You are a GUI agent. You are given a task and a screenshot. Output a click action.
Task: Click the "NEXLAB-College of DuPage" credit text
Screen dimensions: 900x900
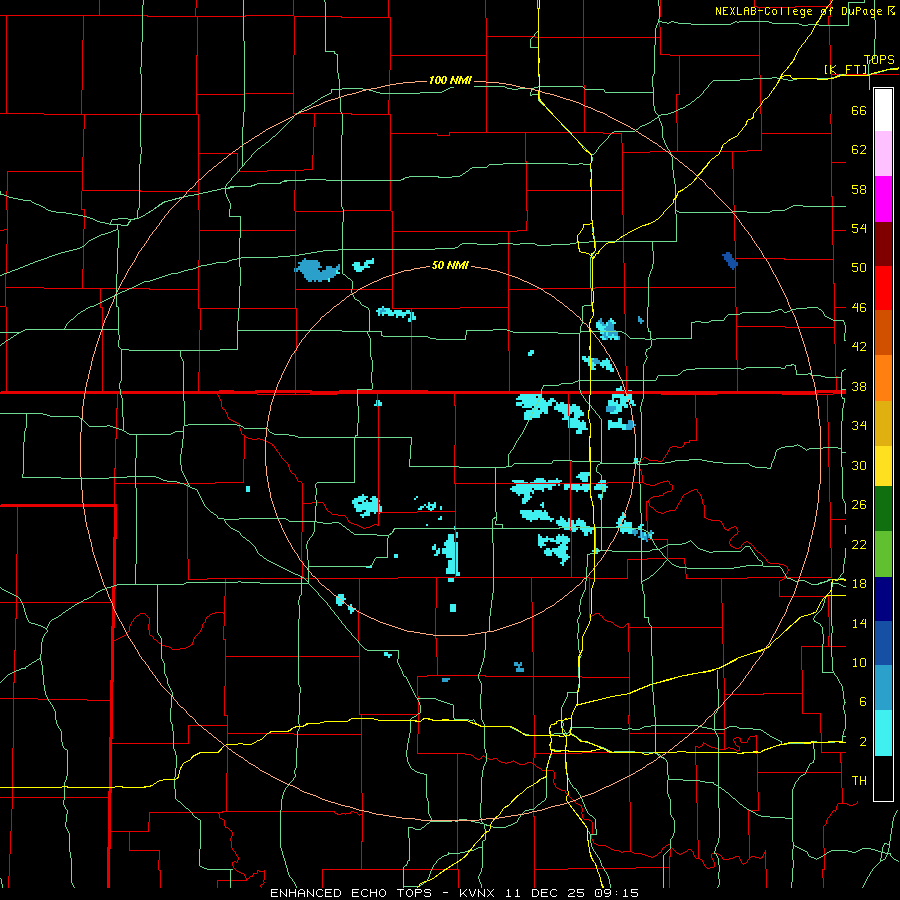point(800,11)
